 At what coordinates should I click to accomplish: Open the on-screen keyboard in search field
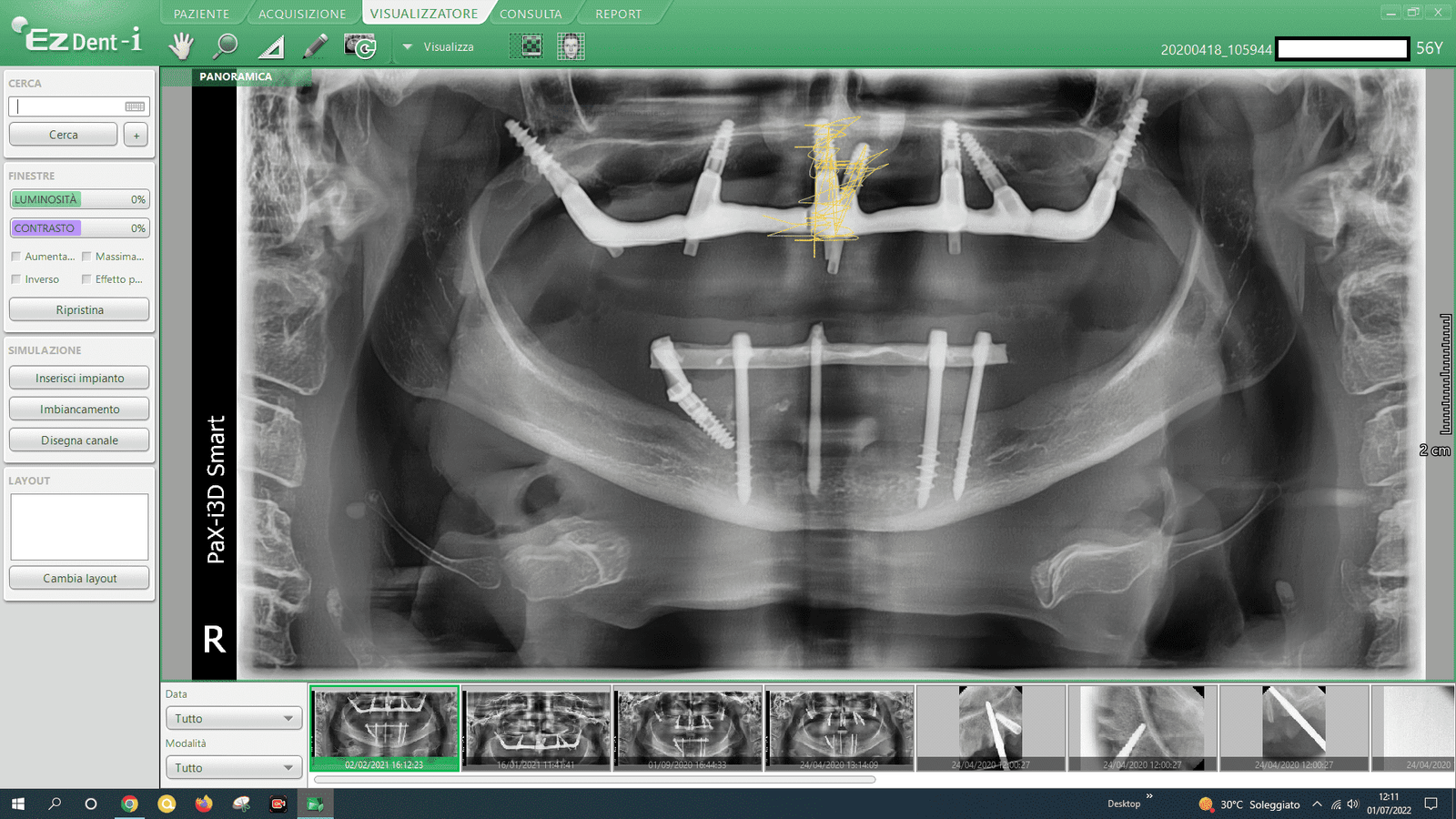click(135, 106)
